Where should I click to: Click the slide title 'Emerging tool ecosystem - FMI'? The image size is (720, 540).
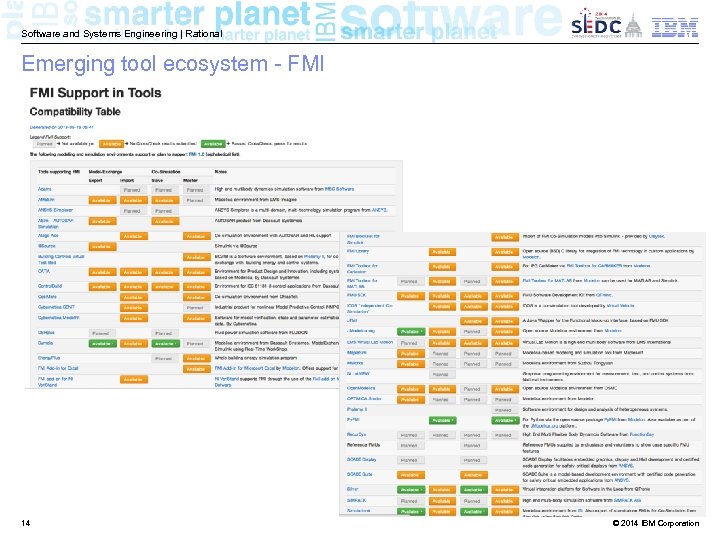click(173, 64)
